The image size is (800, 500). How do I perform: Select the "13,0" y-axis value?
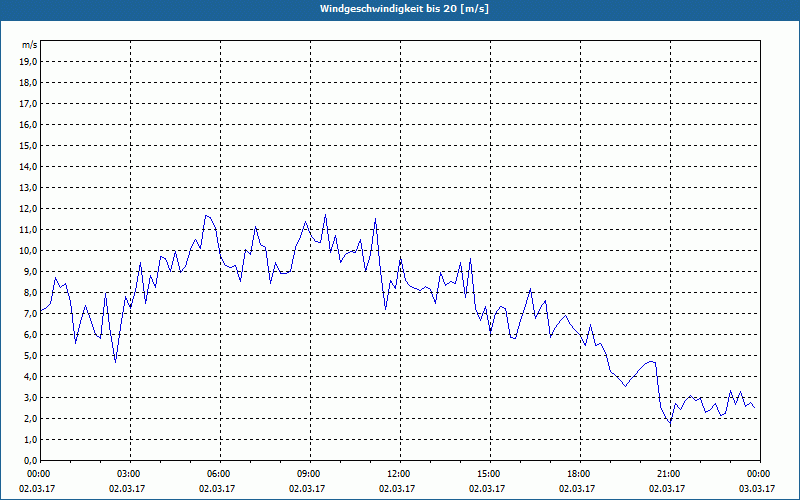coord(28,187)
